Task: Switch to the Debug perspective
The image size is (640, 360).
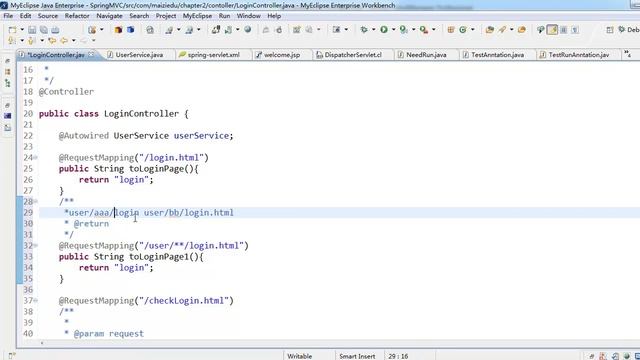Action: (x=629, y=30)
